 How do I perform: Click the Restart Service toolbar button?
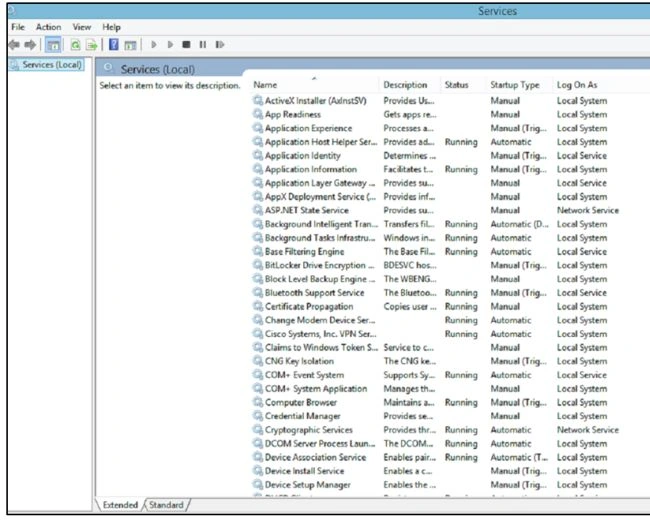[220, 44]
